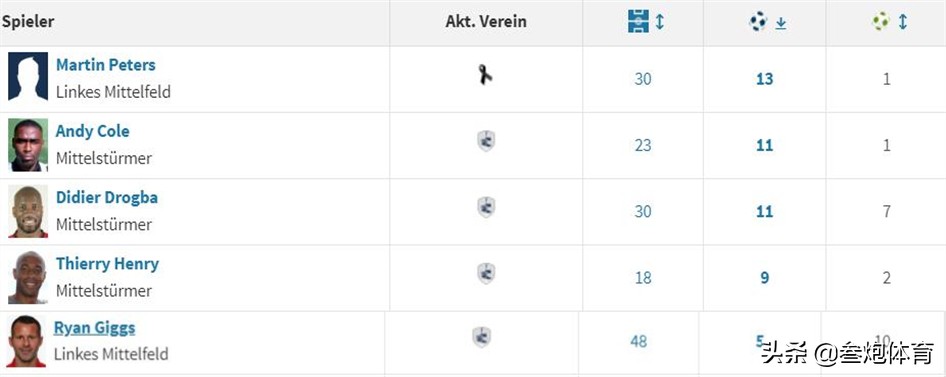Click Andy Cole's club crest icon
The width and height of the screenshot is (946, 377).
tap(486, 141)
